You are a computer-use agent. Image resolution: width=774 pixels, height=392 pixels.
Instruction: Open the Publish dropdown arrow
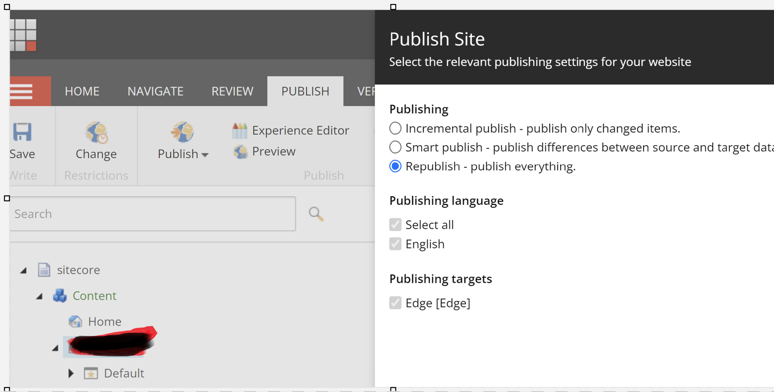click(x=205, y=155)
